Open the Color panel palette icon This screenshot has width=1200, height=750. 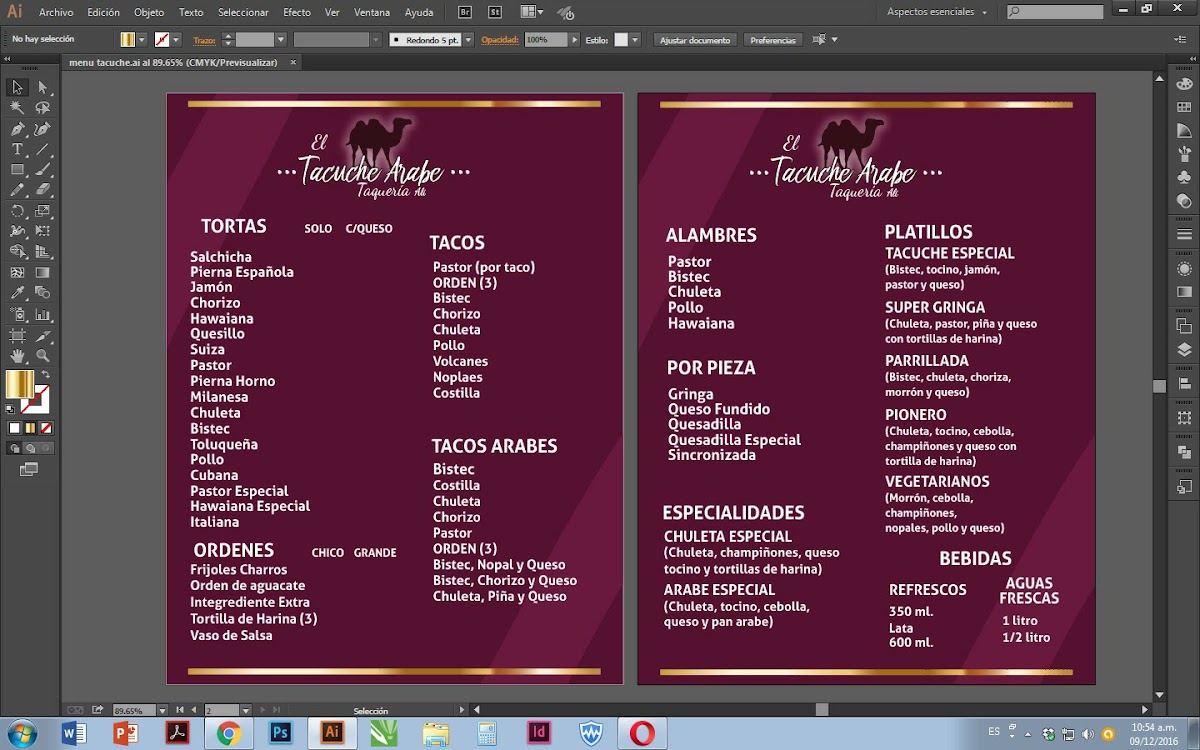click(x=1184, y=86)
